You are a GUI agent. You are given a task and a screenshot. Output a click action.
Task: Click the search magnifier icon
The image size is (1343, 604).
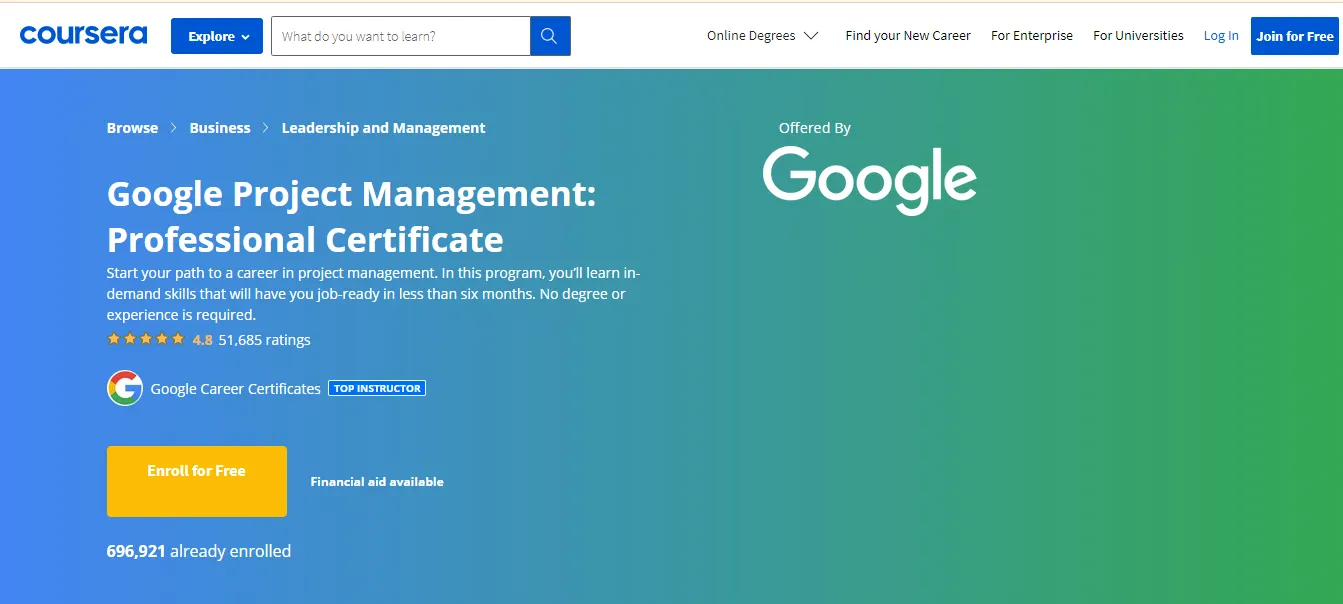549,35
